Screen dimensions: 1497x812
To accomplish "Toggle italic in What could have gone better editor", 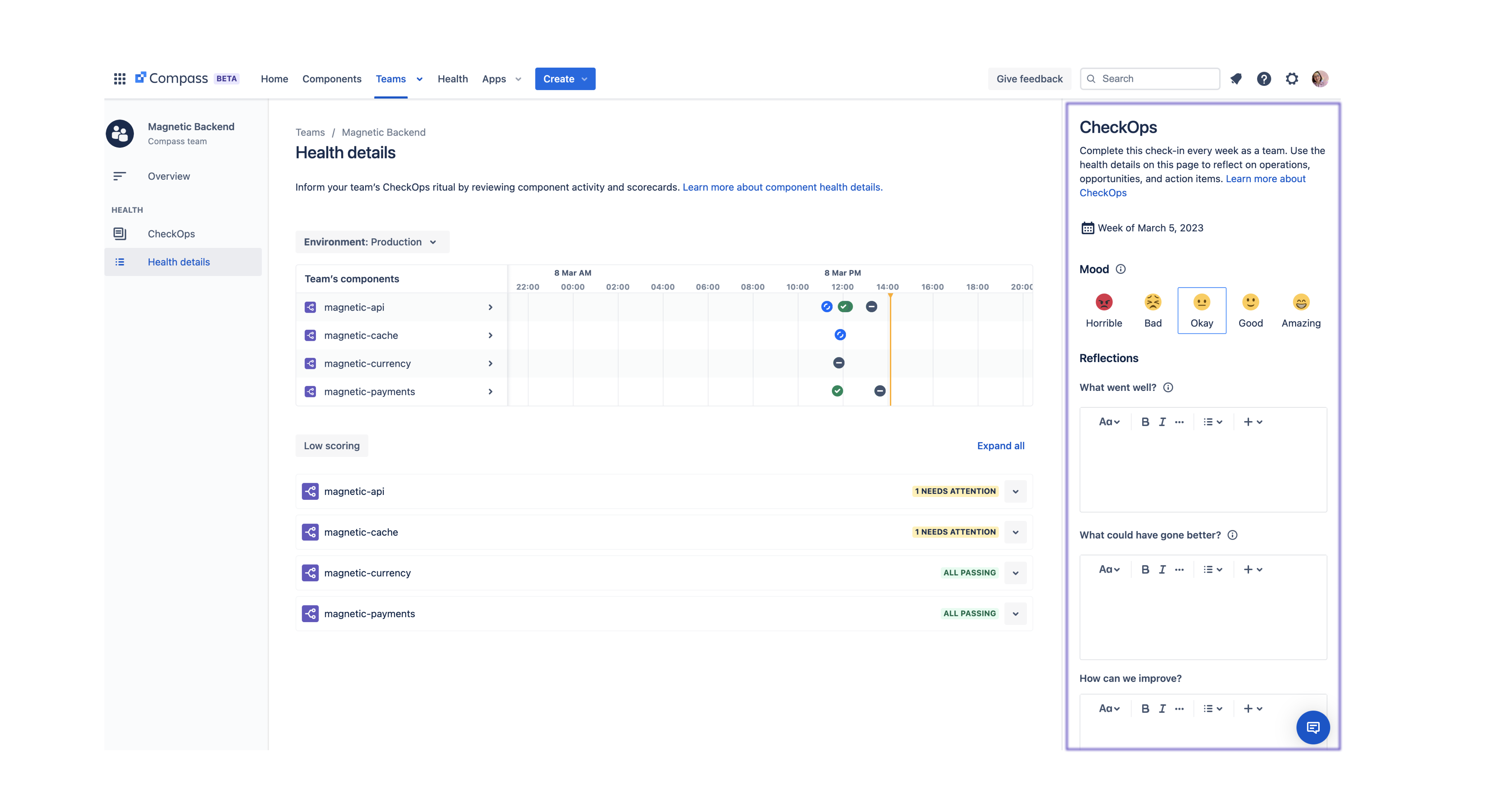I will pyautogui.click(x=1162, y=569).
